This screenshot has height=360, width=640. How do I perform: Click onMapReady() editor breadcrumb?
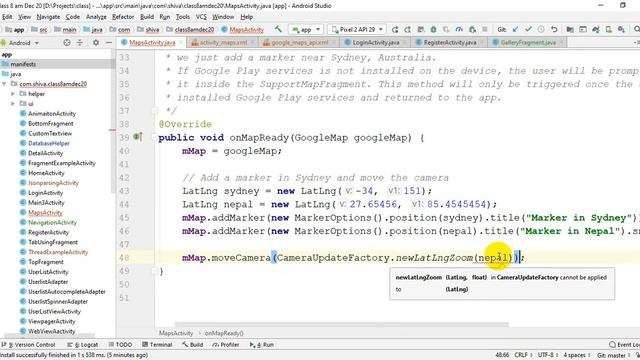pos(224,333)
